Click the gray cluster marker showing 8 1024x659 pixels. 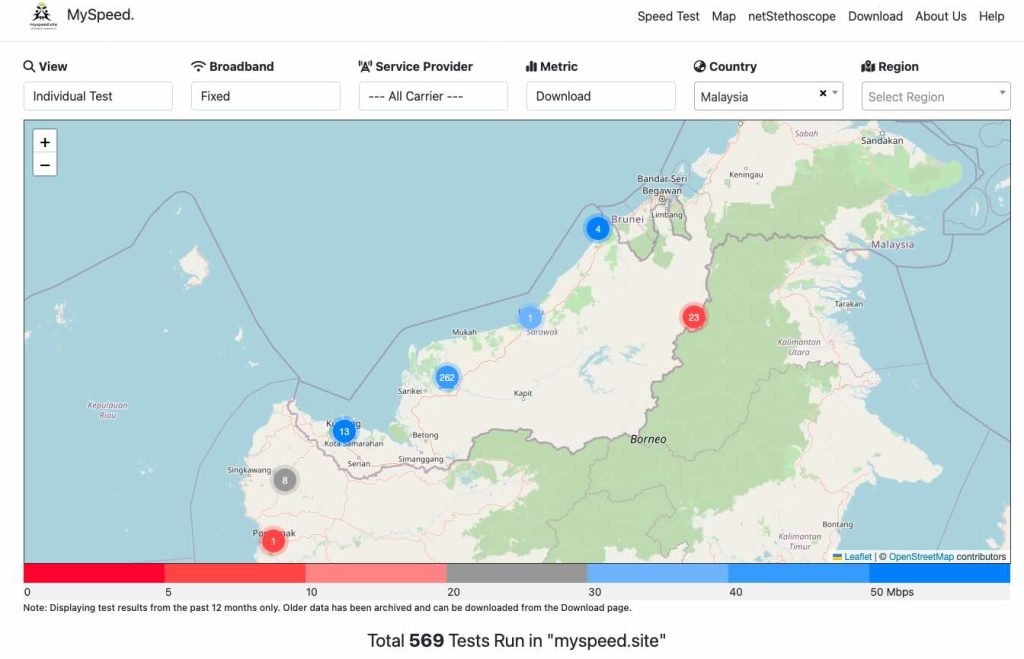(285, 480)
